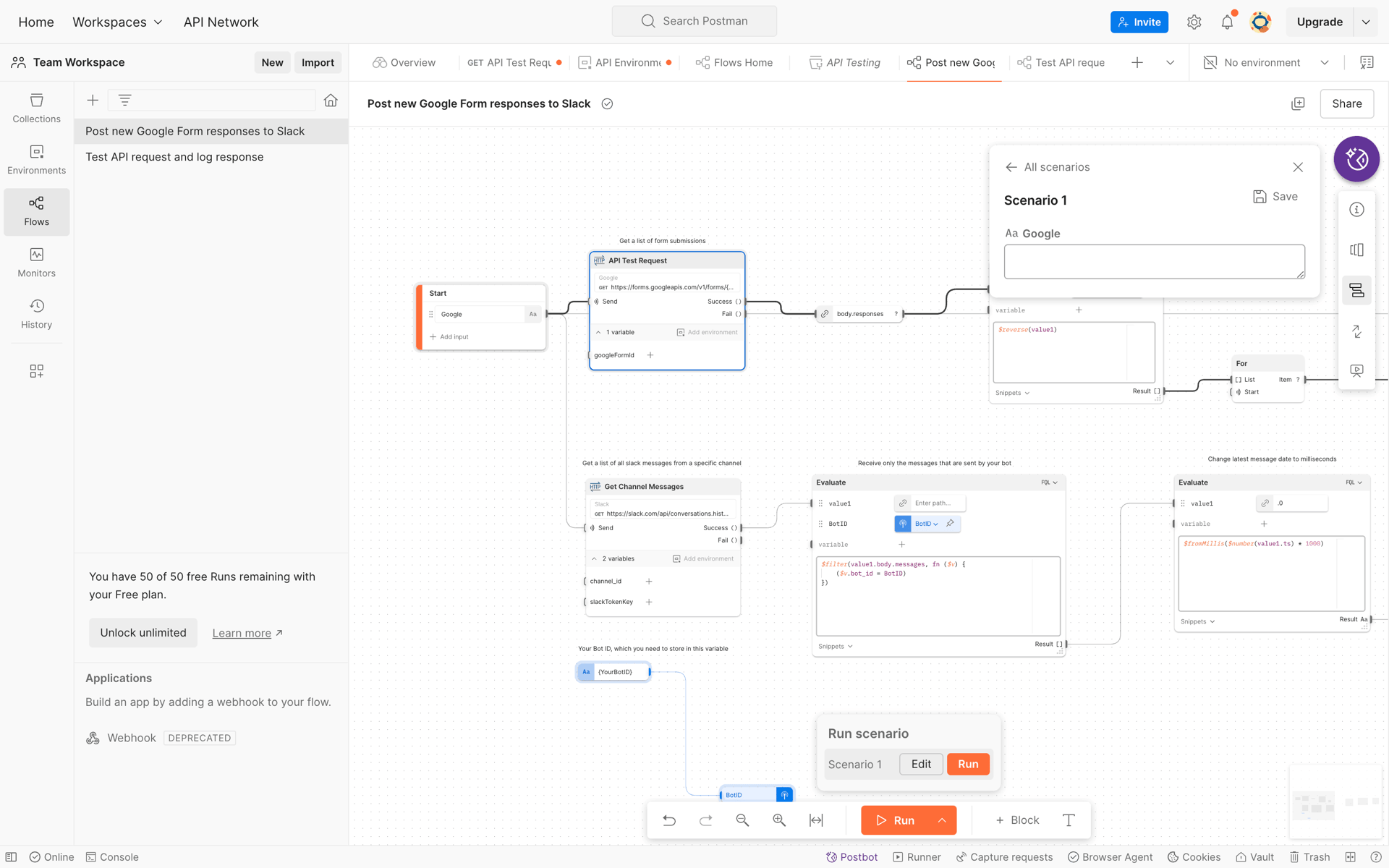Image resolution: width=1389 pixels, height=868 pixels.
Task: Open Snippets dropdown in filter Evaluate block
Action: (x=836, y=647)
